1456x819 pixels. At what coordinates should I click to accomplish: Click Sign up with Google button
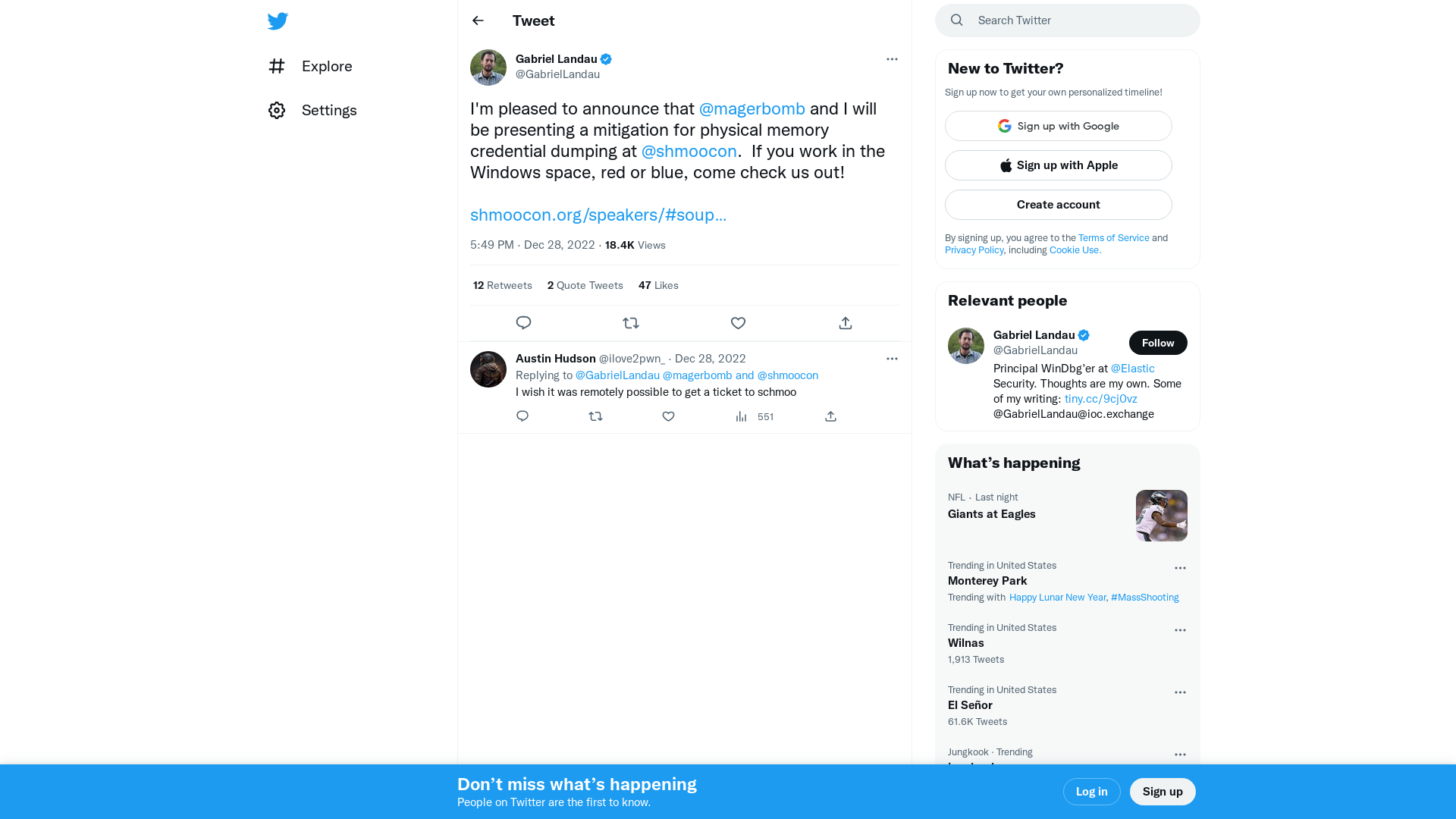coord(1058,126)
